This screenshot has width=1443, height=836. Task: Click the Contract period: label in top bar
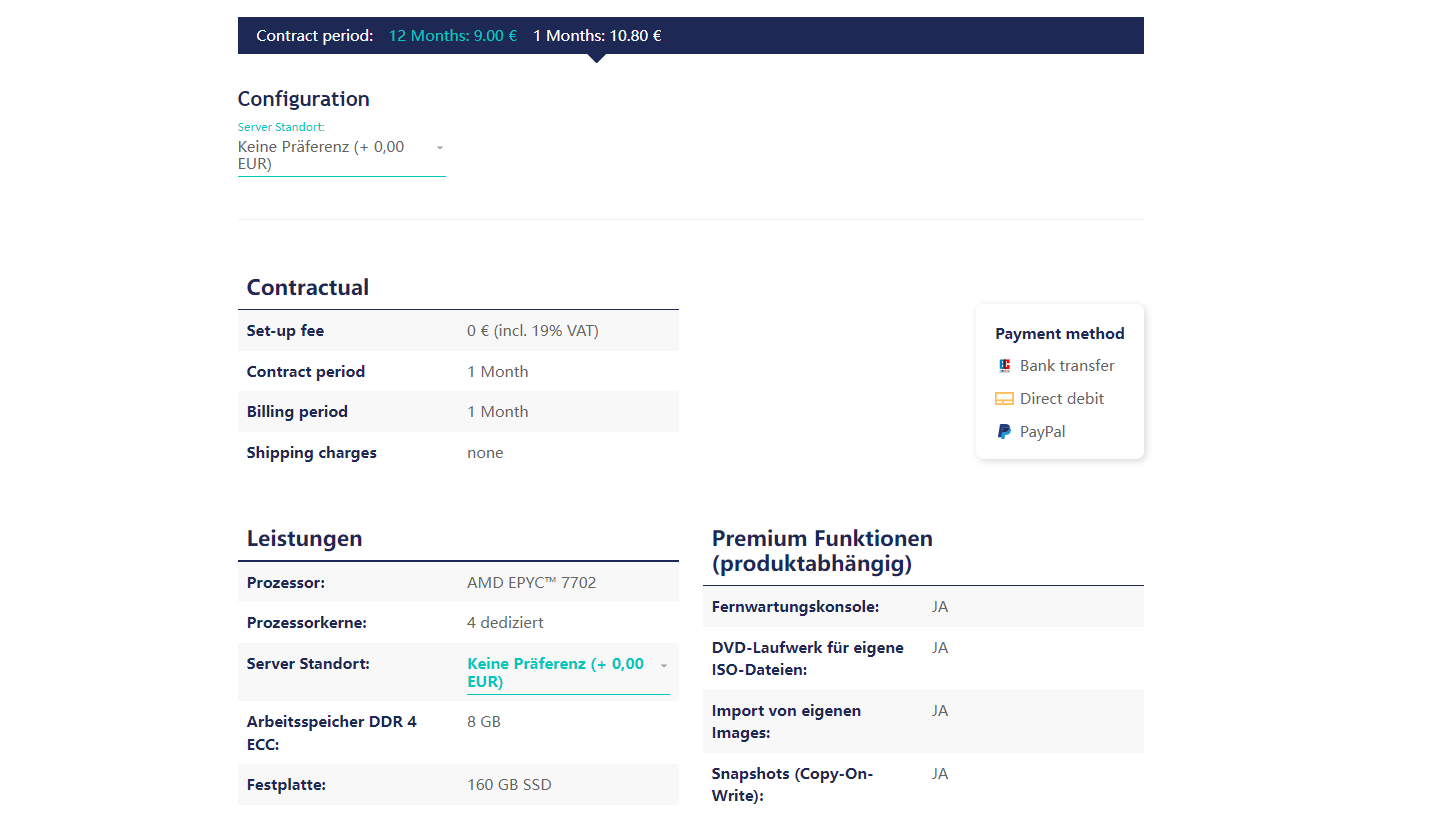point(315,36)
